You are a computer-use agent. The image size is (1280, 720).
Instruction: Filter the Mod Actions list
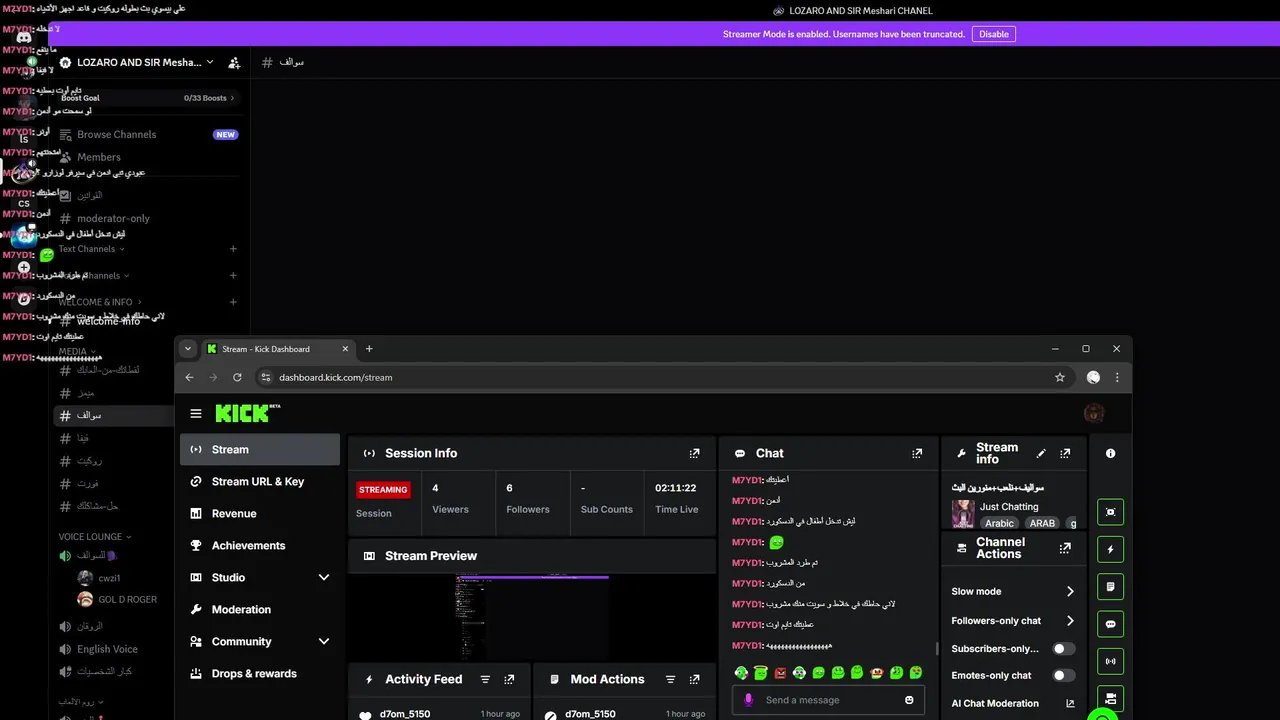point(670,679)
